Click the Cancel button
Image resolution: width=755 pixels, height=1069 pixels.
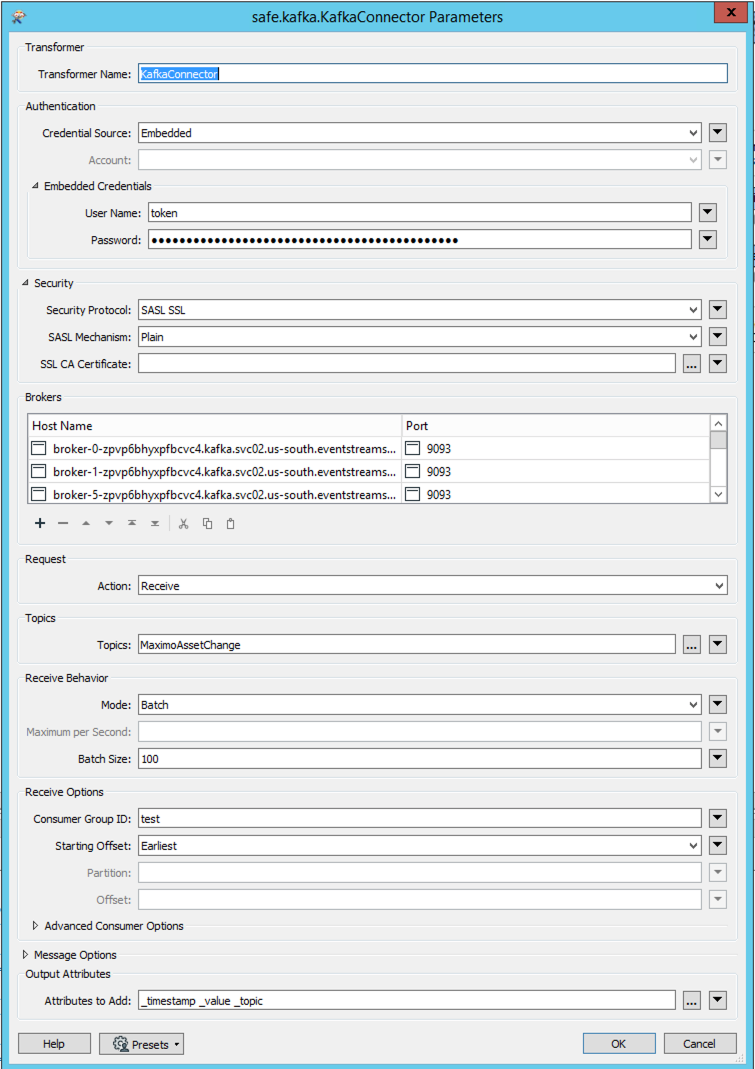pyautogui.click(x=700, y=1044)
